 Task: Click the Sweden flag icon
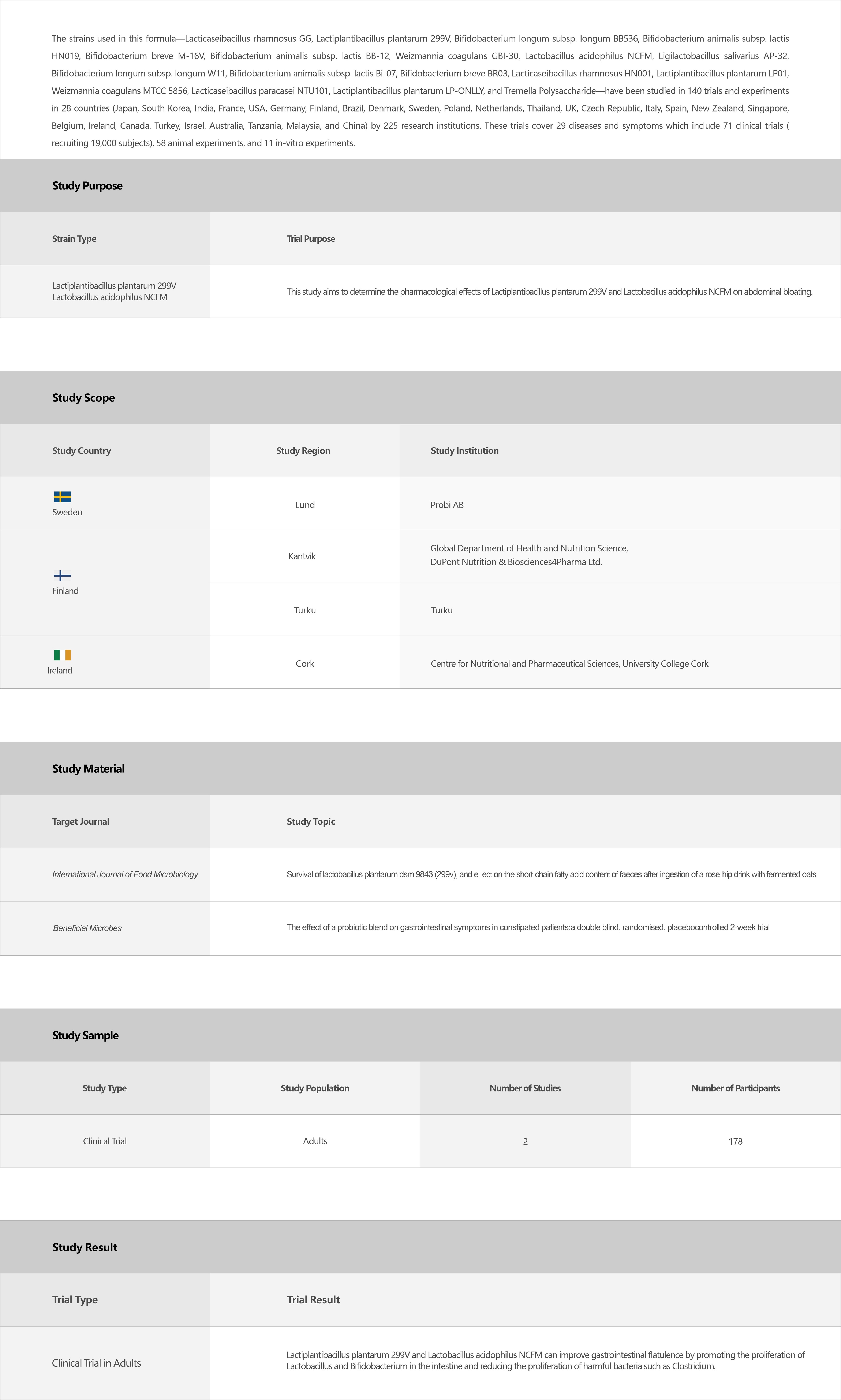62,497
